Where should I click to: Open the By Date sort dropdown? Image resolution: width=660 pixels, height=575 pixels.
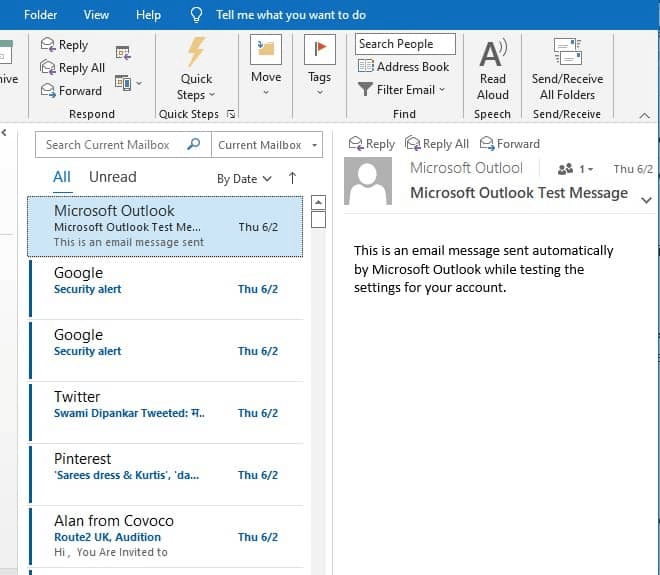coord(244,178)
